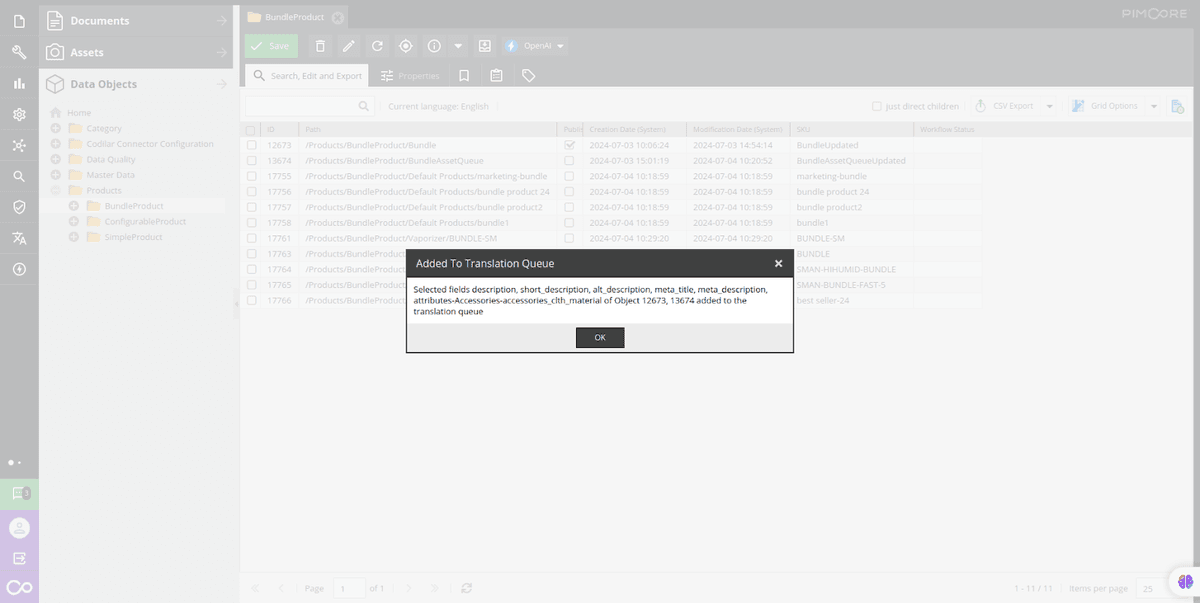Switch to the Properties tab
The width and height of the screenshot is (1200, 603).
(410, 75)
